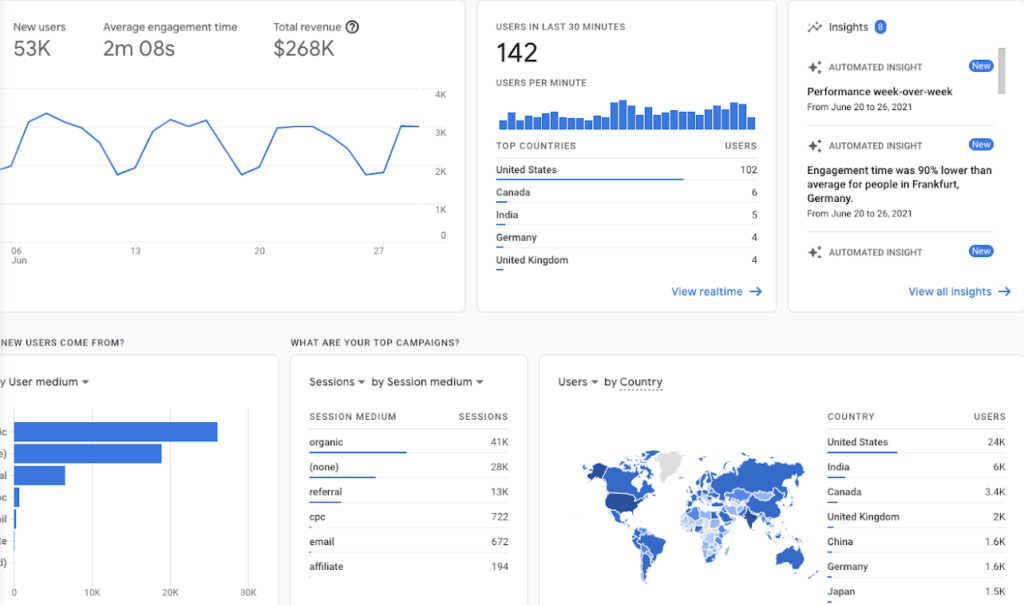Image resolution: width=1024 pixels, height=605 pixels.
Task: Open the User medium dropdown in the left panel
Action: pos(44,381)
